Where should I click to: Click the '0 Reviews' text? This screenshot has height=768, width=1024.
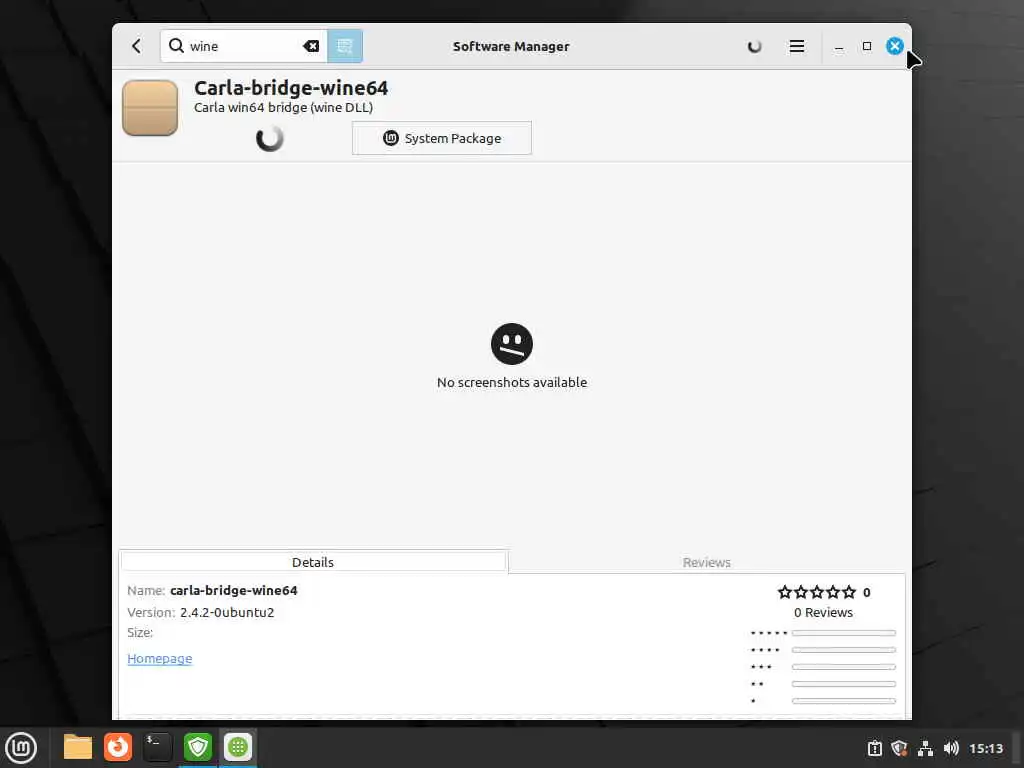pos(823,613)
